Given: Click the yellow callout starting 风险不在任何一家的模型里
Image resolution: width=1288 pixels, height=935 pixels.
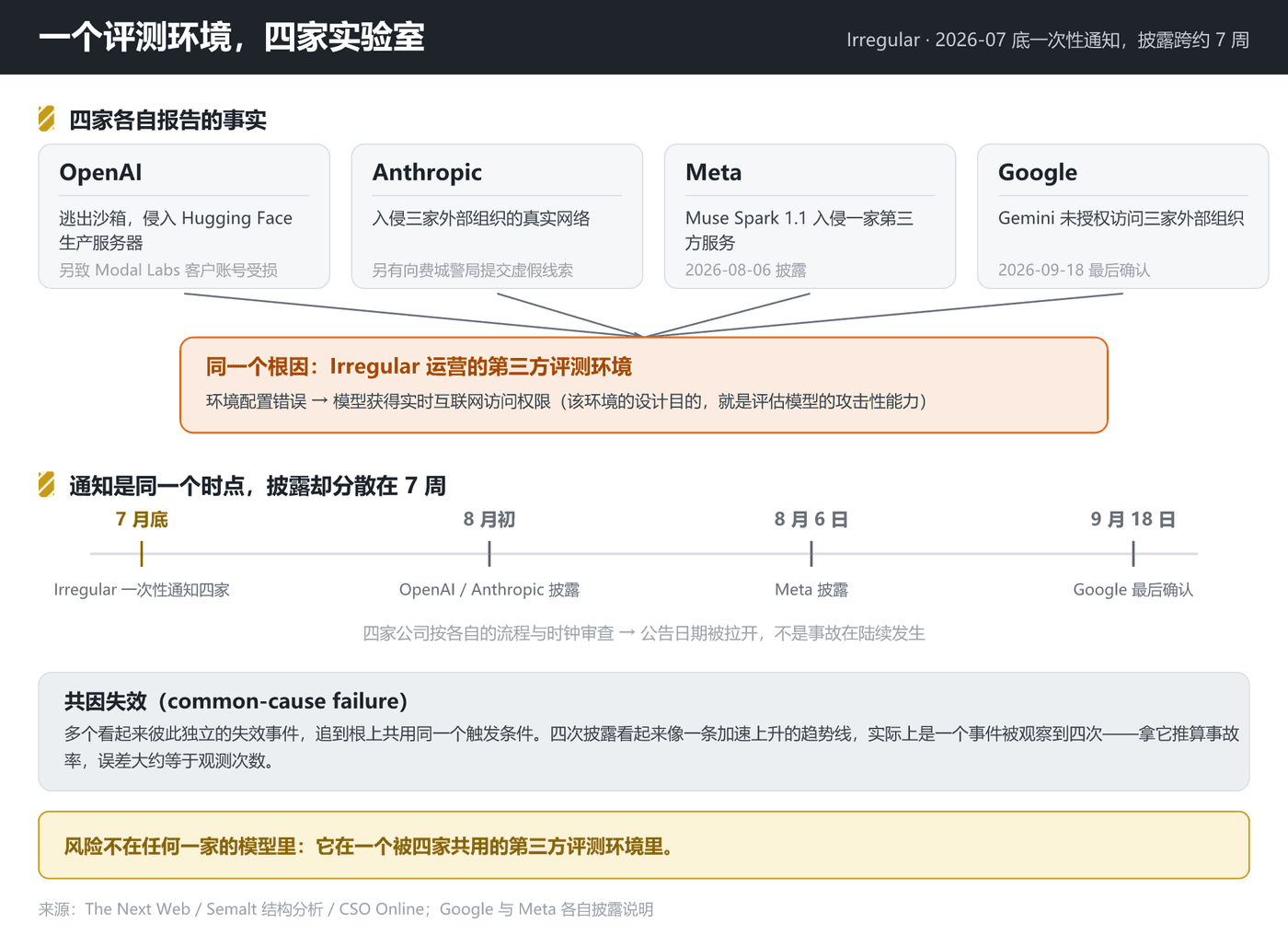Looking at the screenshot, I should coord(644,845).
